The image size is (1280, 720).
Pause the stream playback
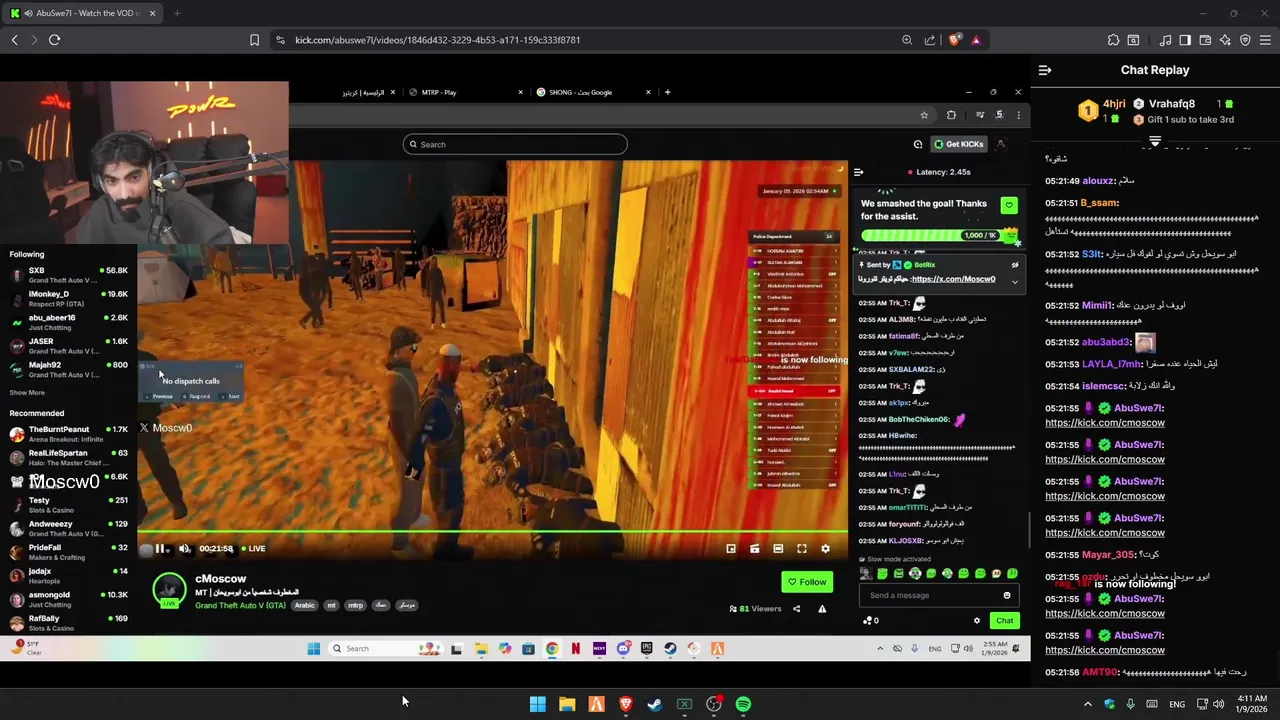(x=160, y=548)
